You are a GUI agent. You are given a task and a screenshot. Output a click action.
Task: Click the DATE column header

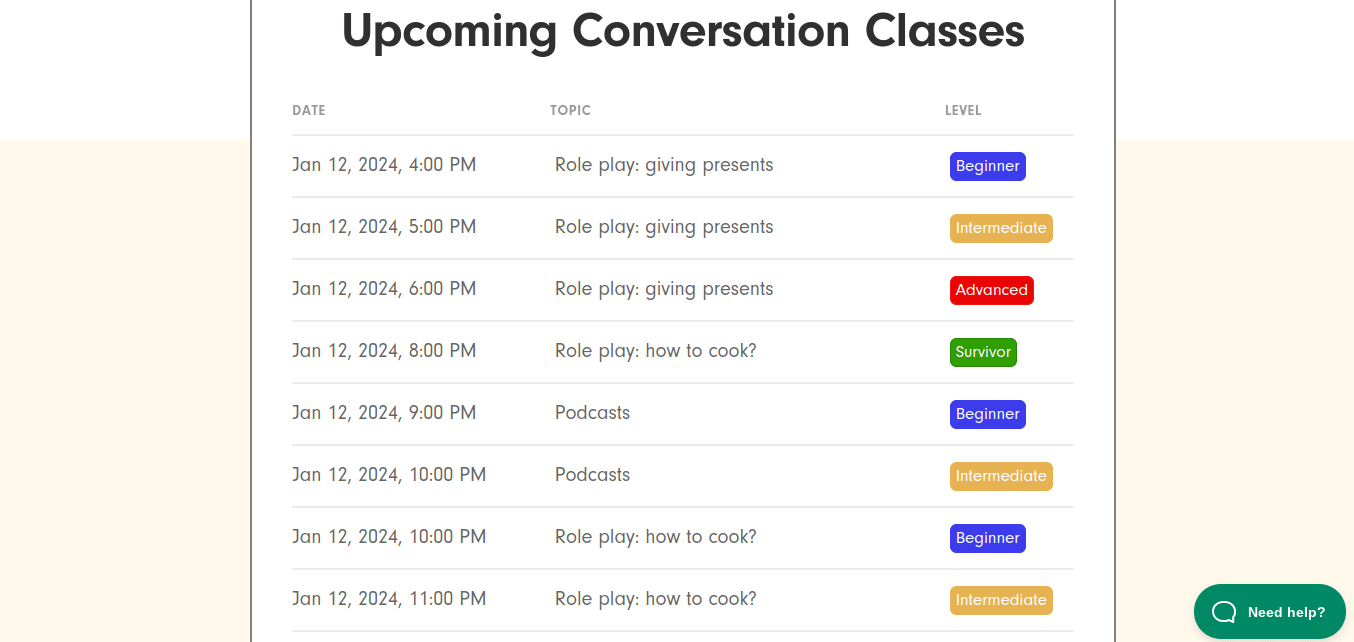tap(309, 110)
